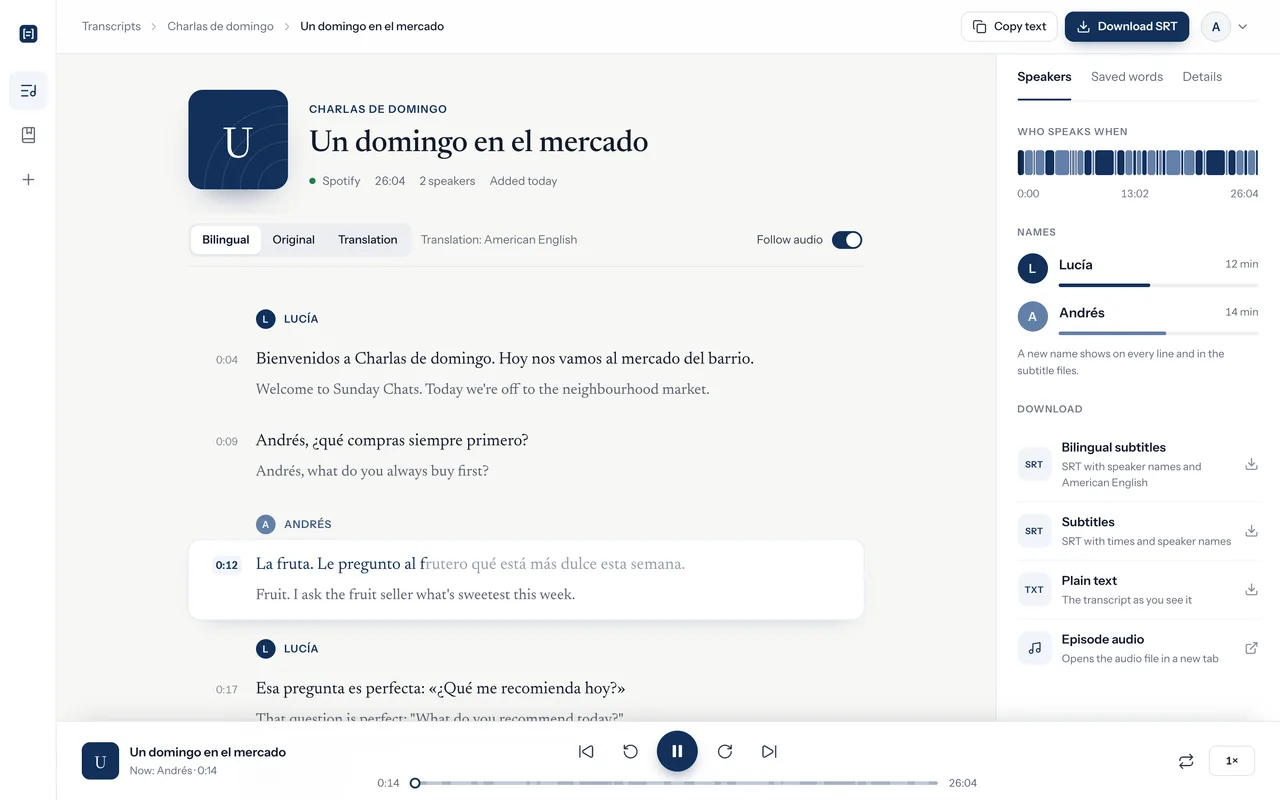Edit the Lucía speaker name
The width and height of the screenshot is (1280, 800).
pos(1076,265)
